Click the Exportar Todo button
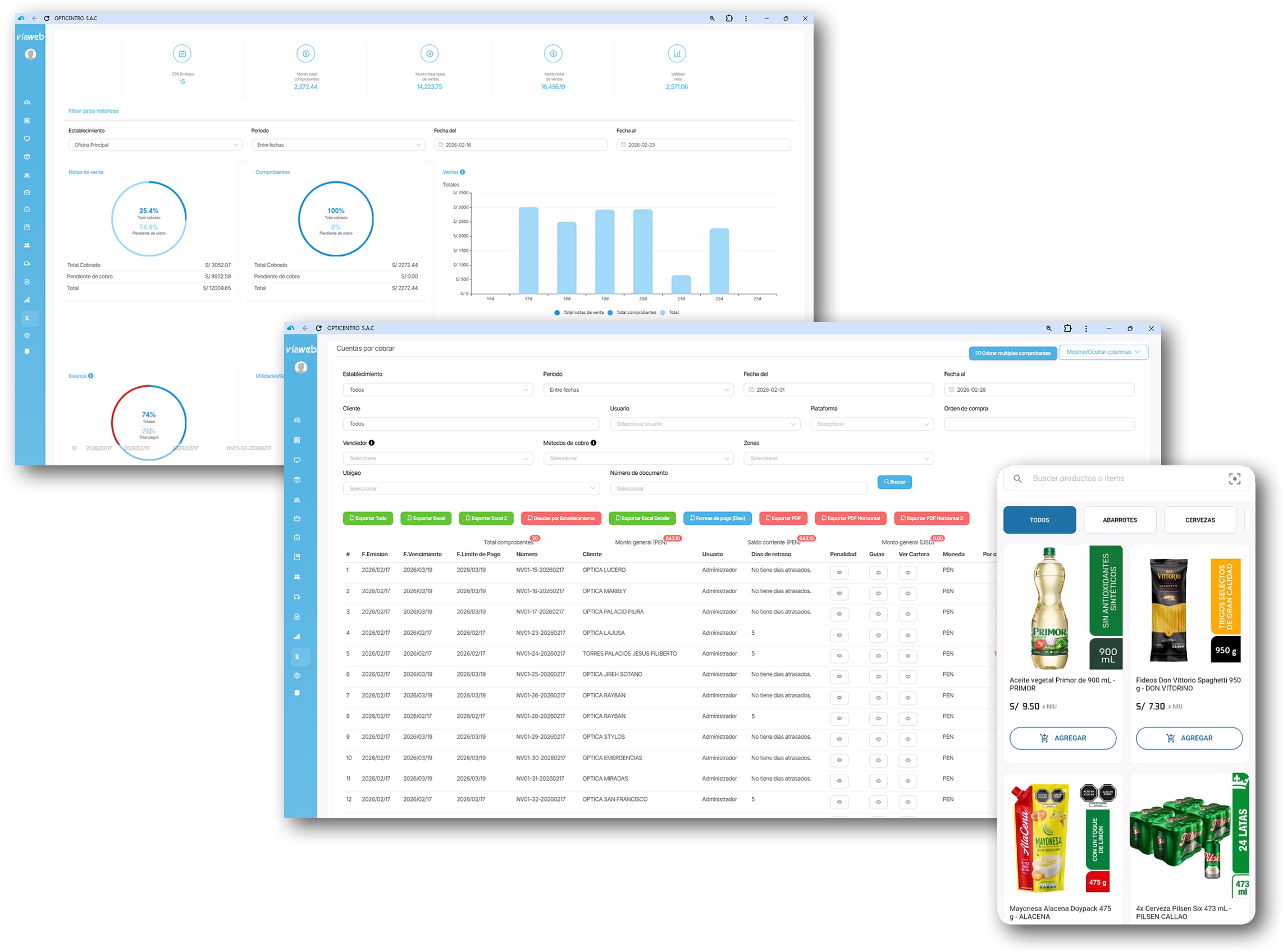Image resolution: width=1283 pixels, height=952 pixels. click(x=368, y=519)
